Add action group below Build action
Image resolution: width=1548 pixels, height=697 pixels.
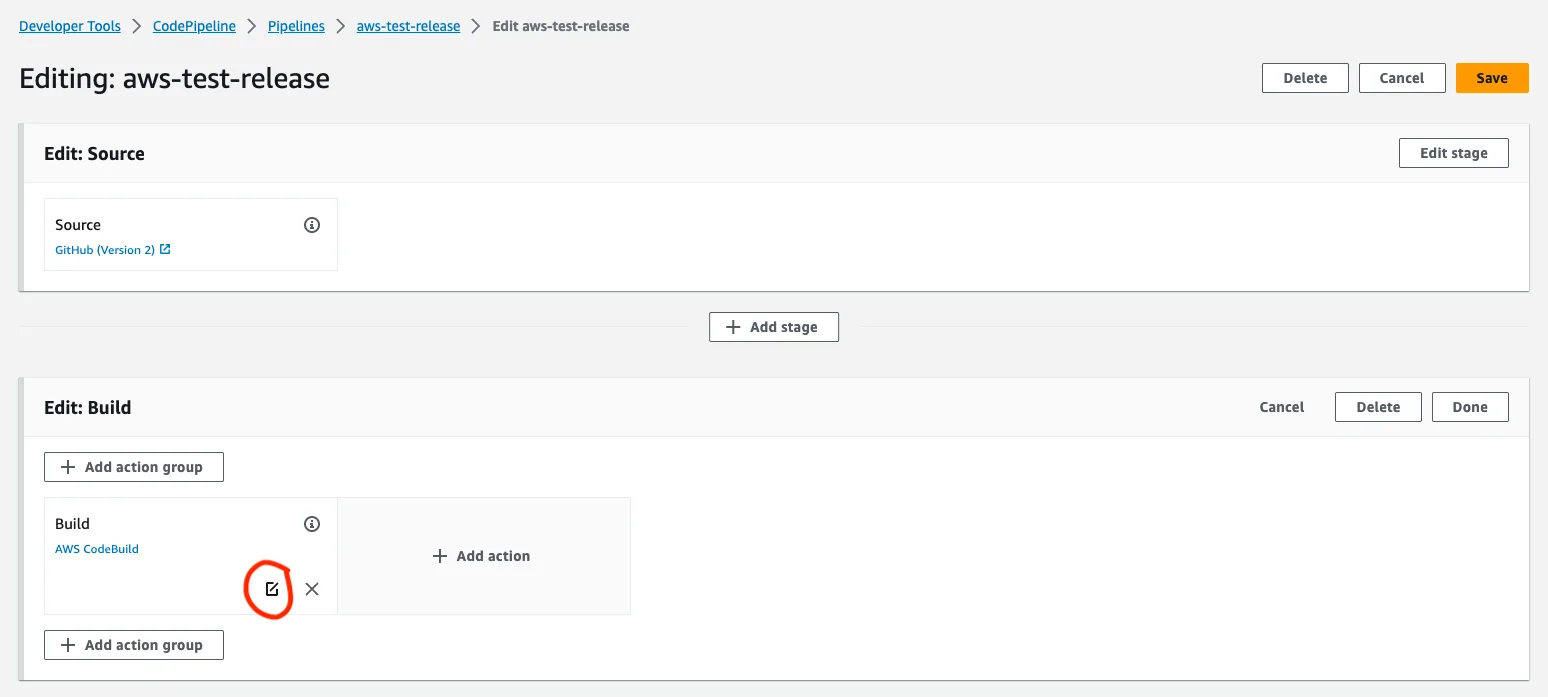pos(134,645)
